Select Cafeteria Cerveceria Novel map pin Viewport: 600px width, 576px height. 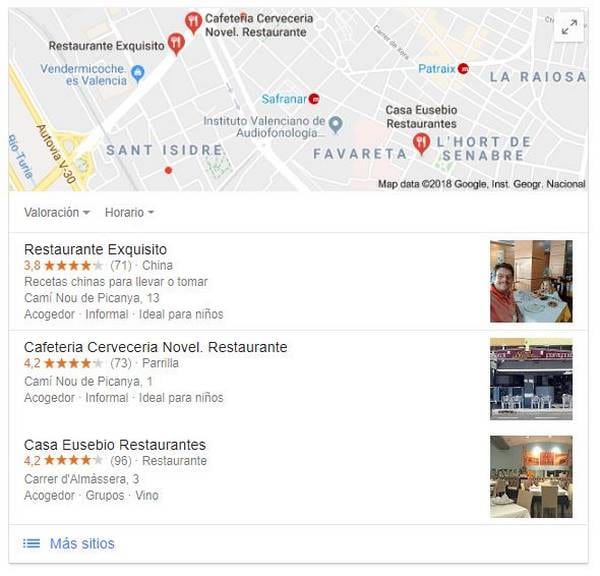(x=193, y=23)
